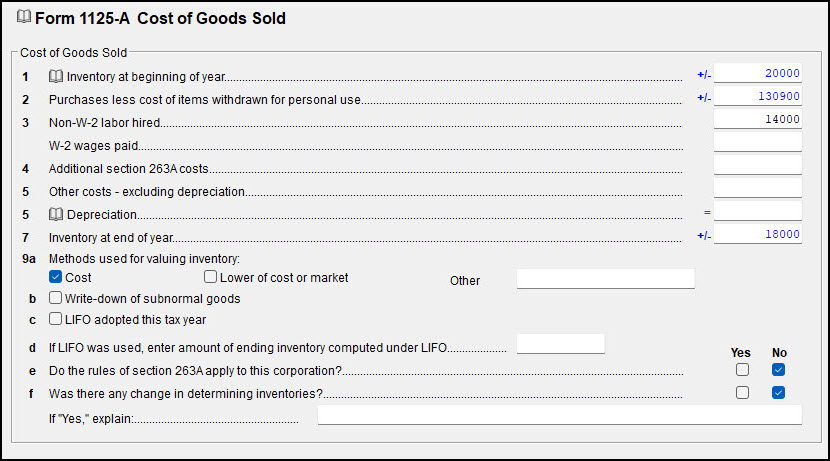Open the book icon beside Form 1125-A title

24,17
